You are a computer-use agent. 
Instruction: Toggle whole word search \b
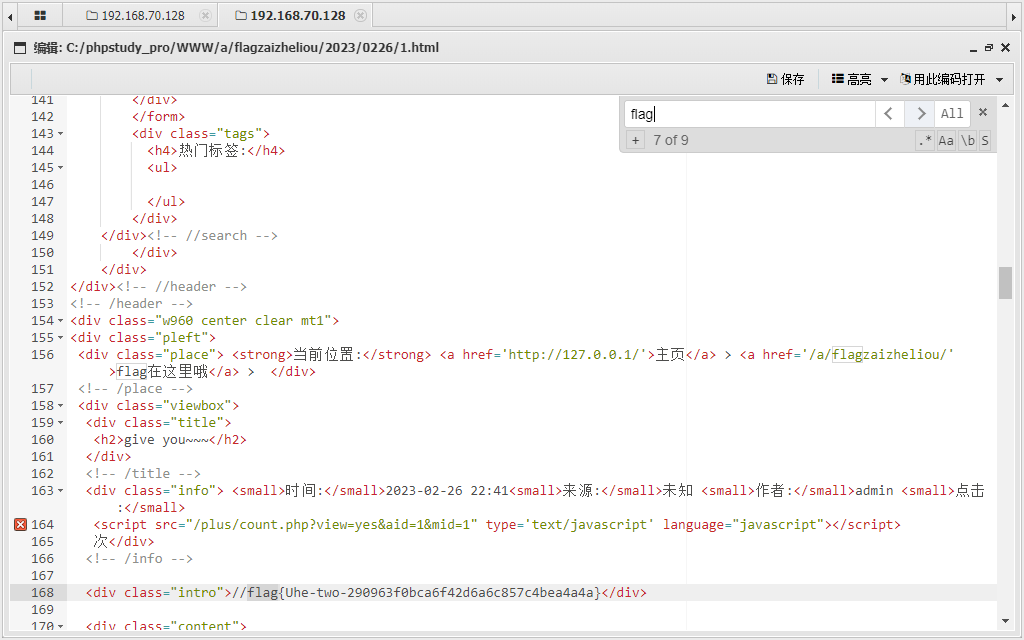coord(967,140)
